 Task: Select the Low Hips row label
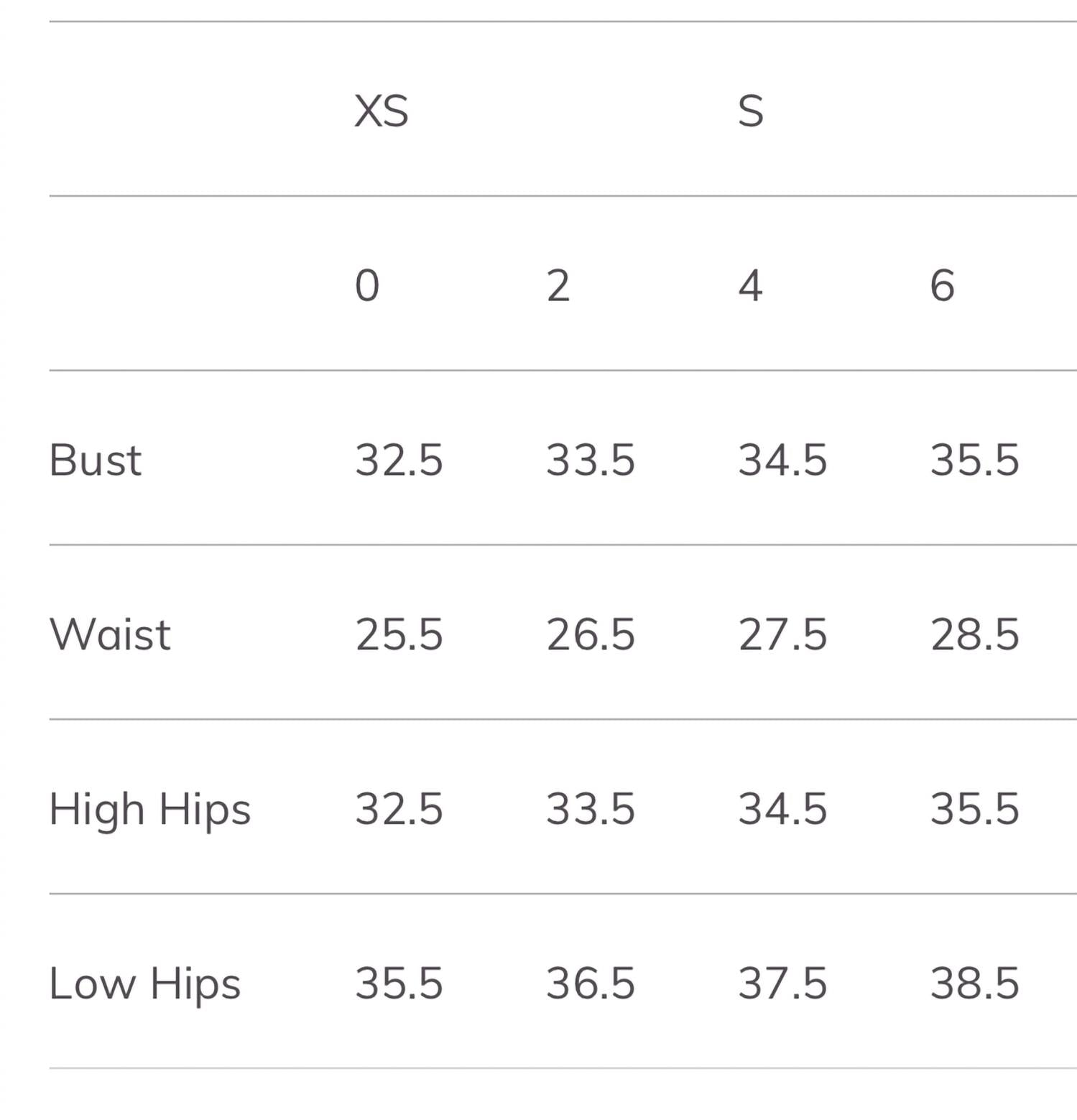145,984
